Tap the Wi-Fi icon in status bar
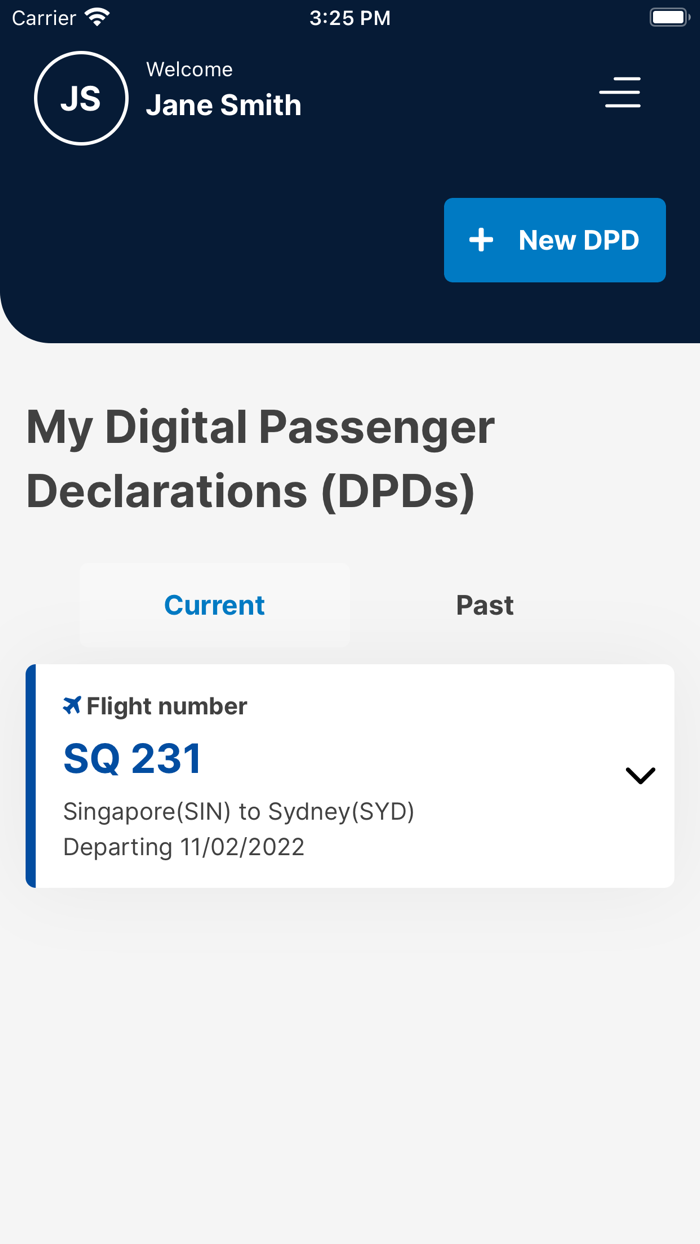The height and width of the screenshot is (1244, 700). pyautogui.click(x=95, y=16)
